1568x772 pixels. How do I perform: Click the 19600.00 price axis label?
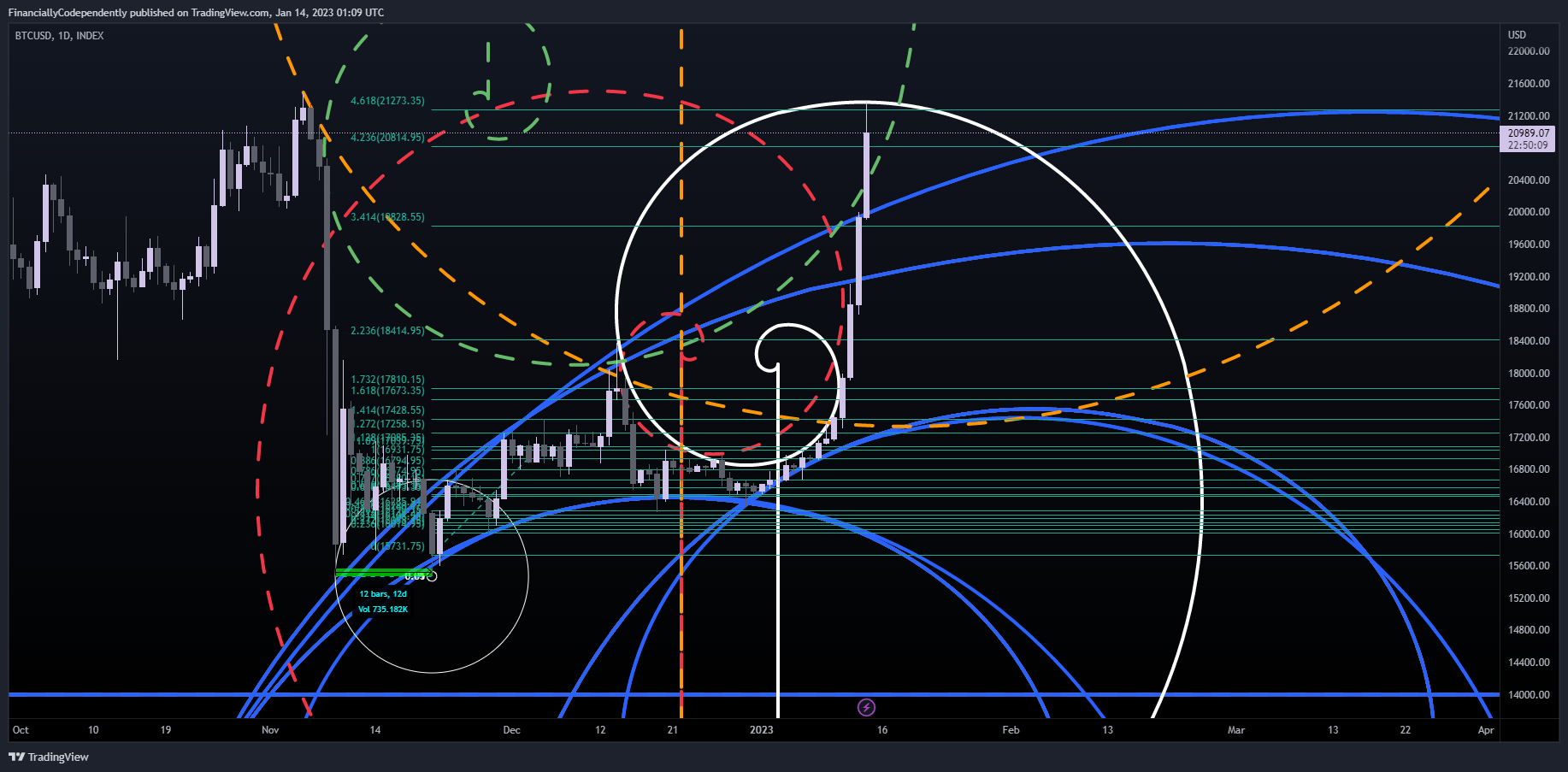1529,245
